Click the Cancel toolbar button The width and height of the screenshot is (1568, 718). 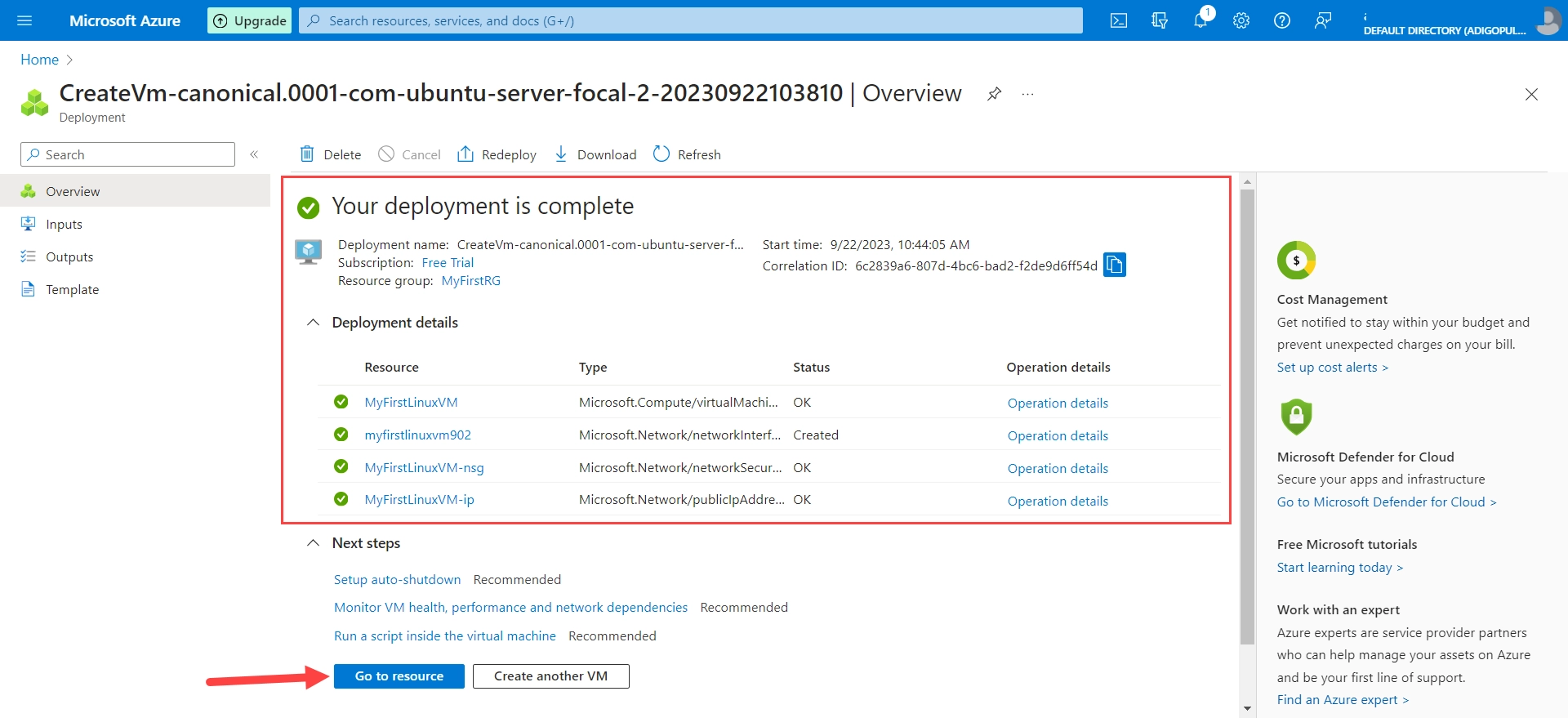tap(409, 154)
